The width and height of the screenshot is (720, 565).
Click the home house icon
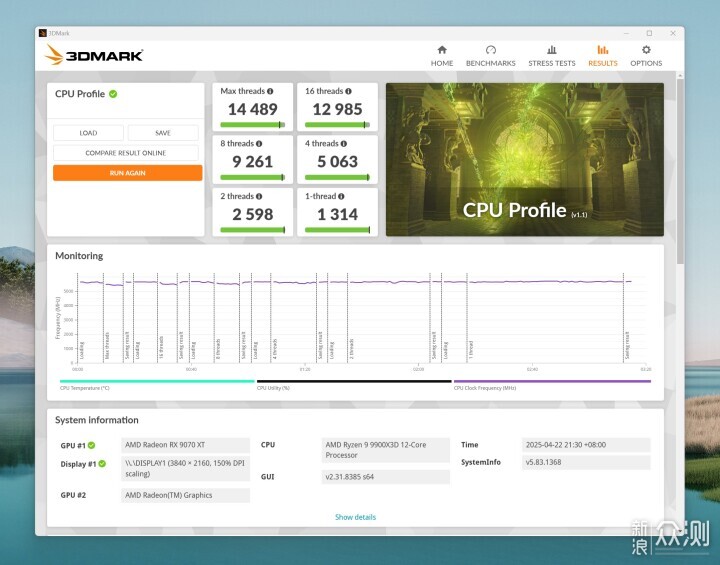tap(442, 50)
